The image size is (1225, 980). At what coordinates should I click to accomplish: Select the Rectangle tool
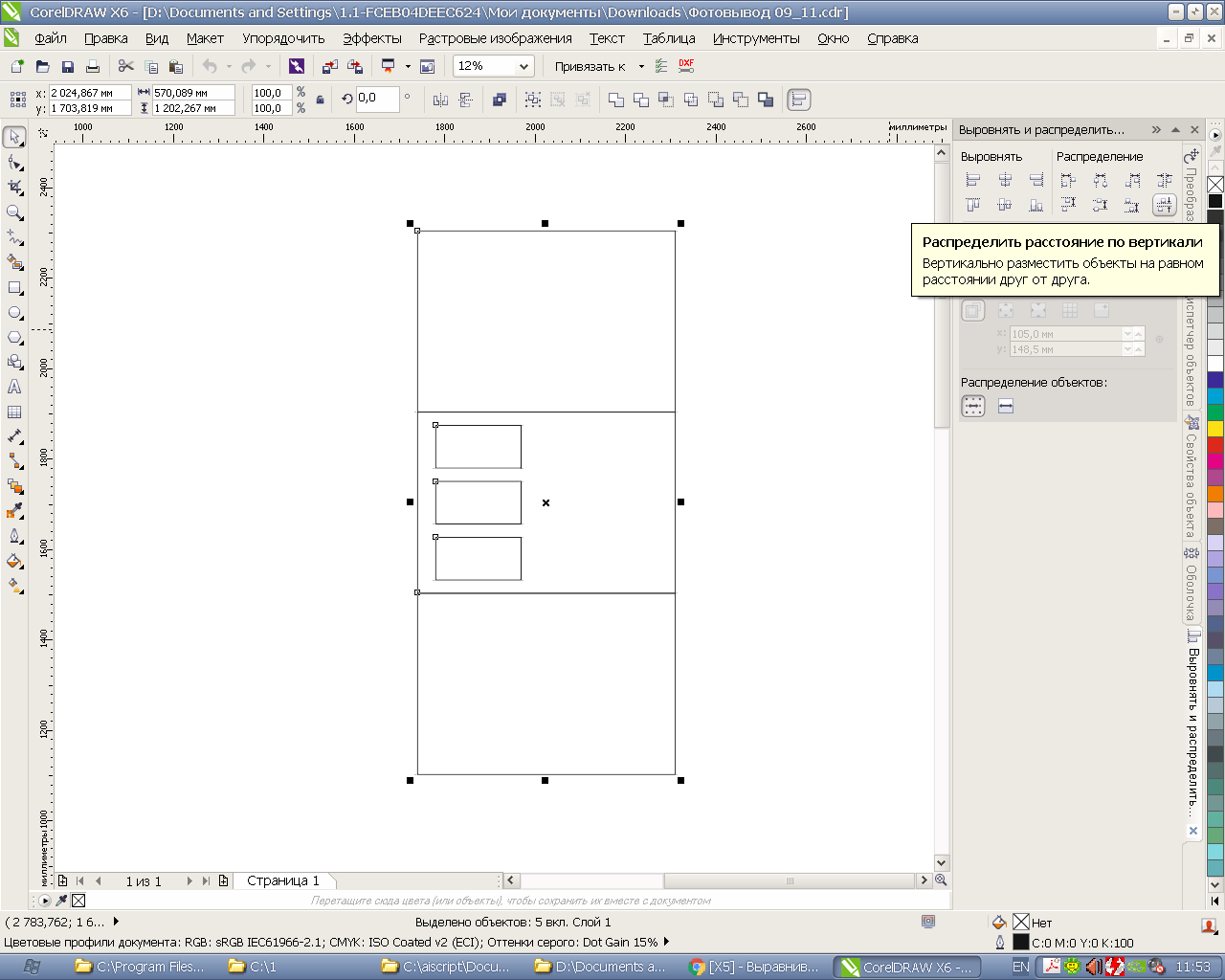click(x=14, y=287)
